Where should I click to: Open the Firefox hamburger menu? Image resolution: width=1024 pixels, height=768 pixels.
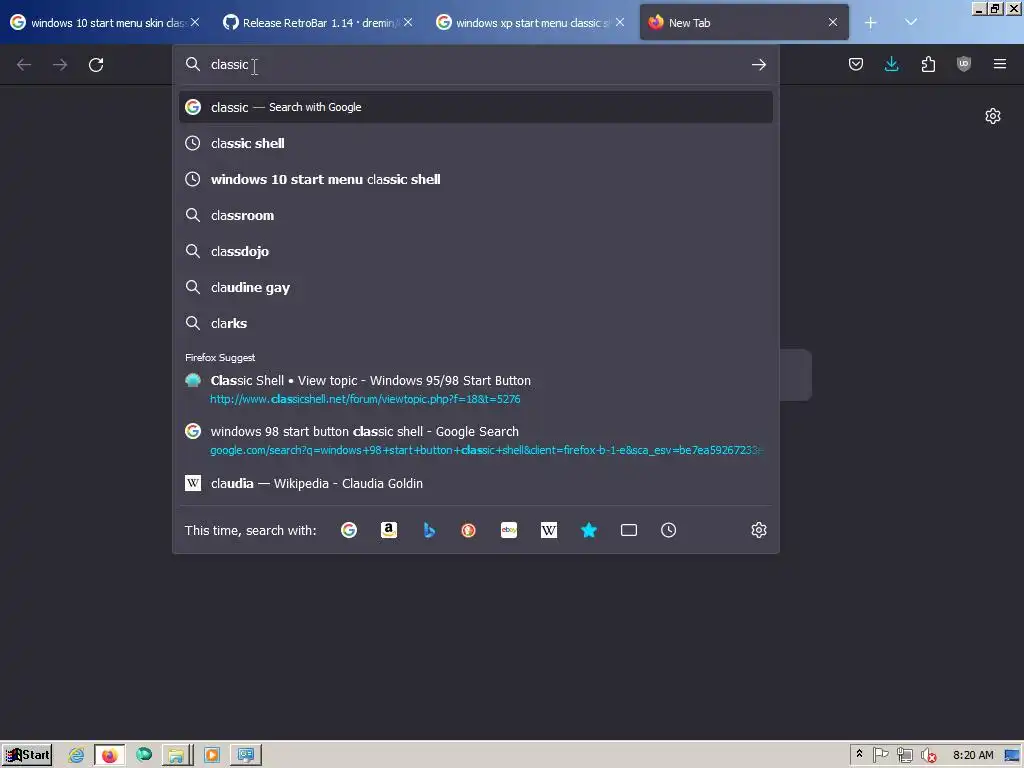[999, 64]
